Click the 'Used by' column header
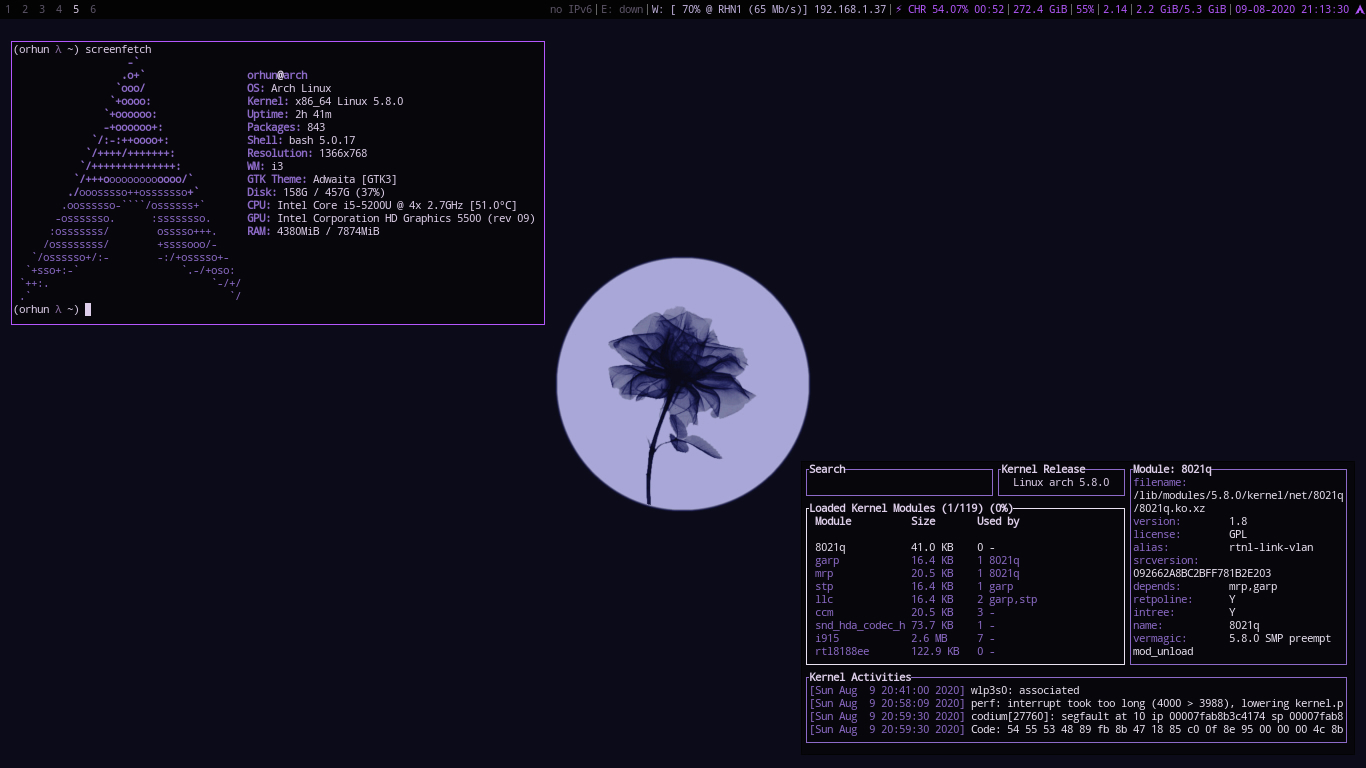The width and height of the screenshot is (1366, 768). 998,521
